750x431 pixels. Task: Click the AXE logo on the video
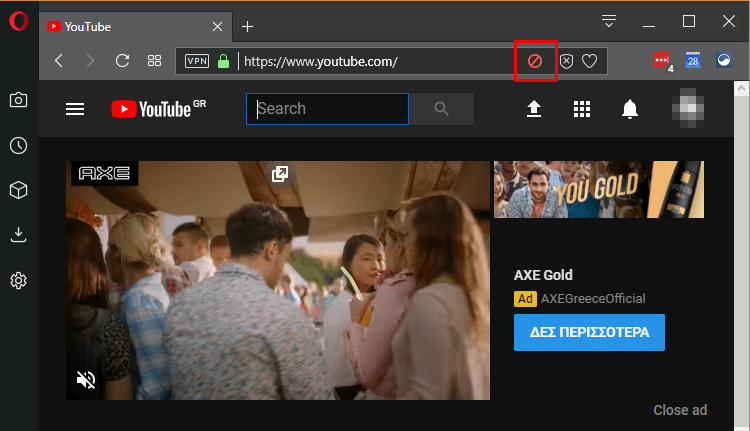tap(104, 173)
